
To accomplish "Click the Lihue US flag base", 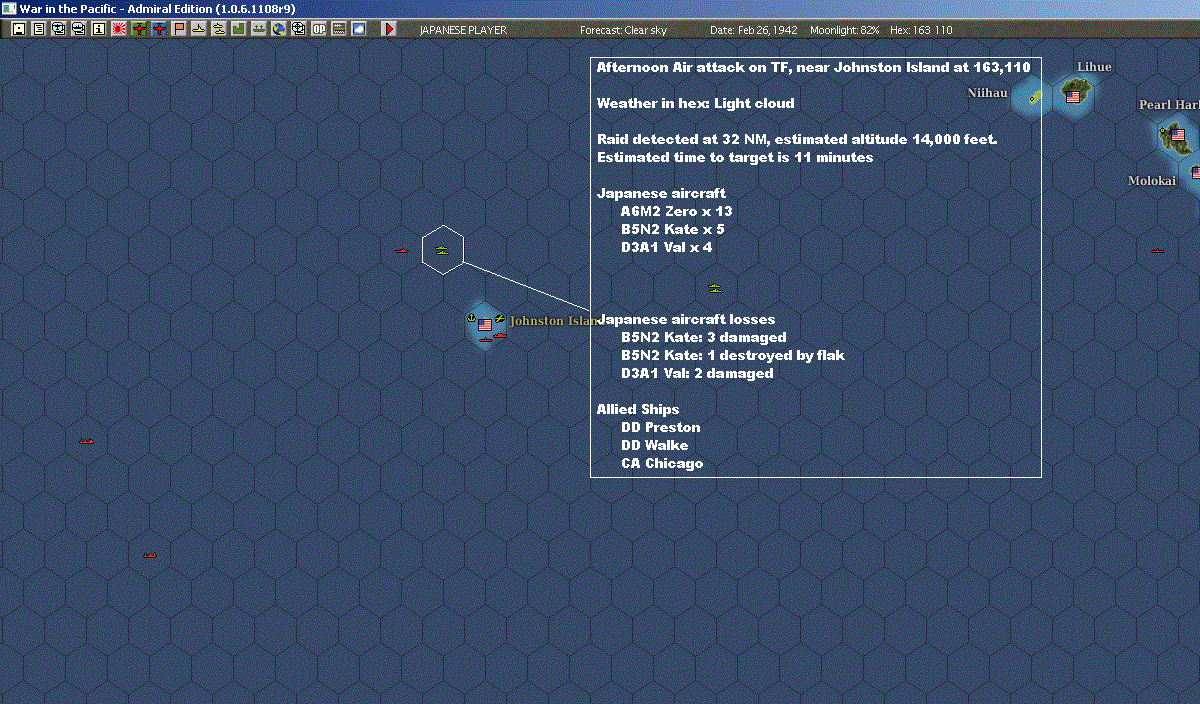I will (1074, 97).
